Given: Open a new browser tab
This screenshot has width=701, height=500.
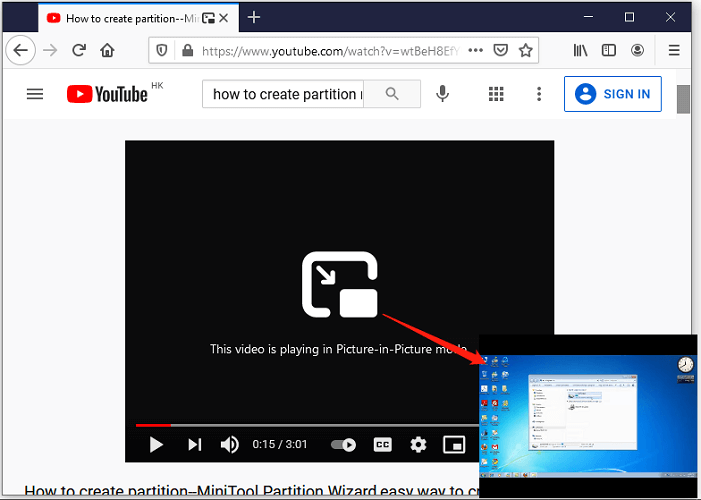Looking at the screenshot, I should [x=254, y=17].
